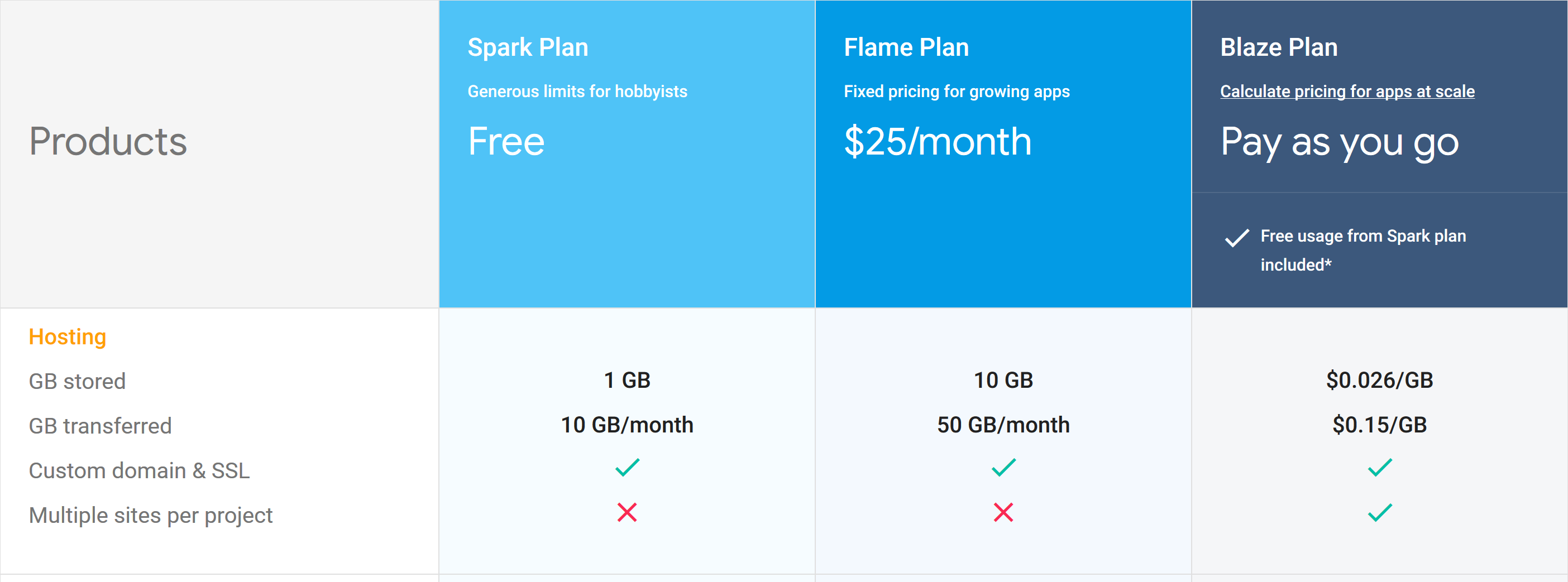
Task: Click the Pay as you go text
Action: pyautogui.click(x=1339, y=142)
